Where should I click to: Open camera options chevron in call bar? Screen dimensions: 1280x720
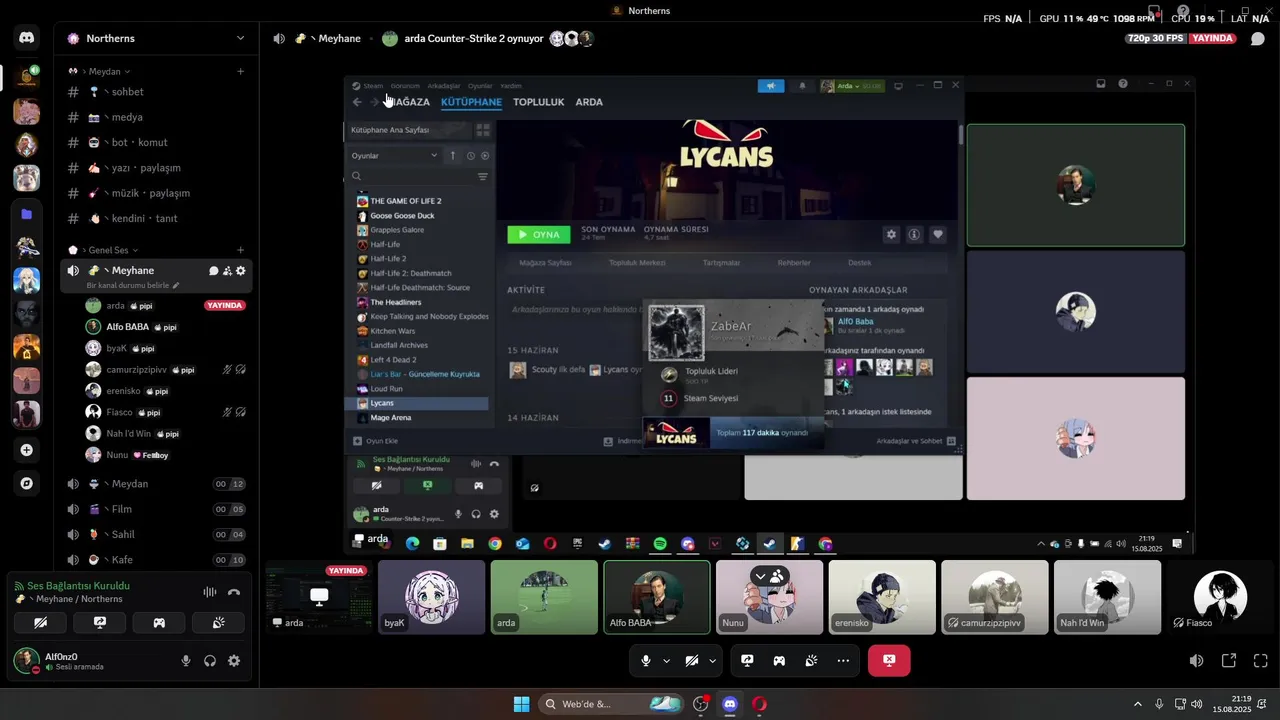click(712, 661)
